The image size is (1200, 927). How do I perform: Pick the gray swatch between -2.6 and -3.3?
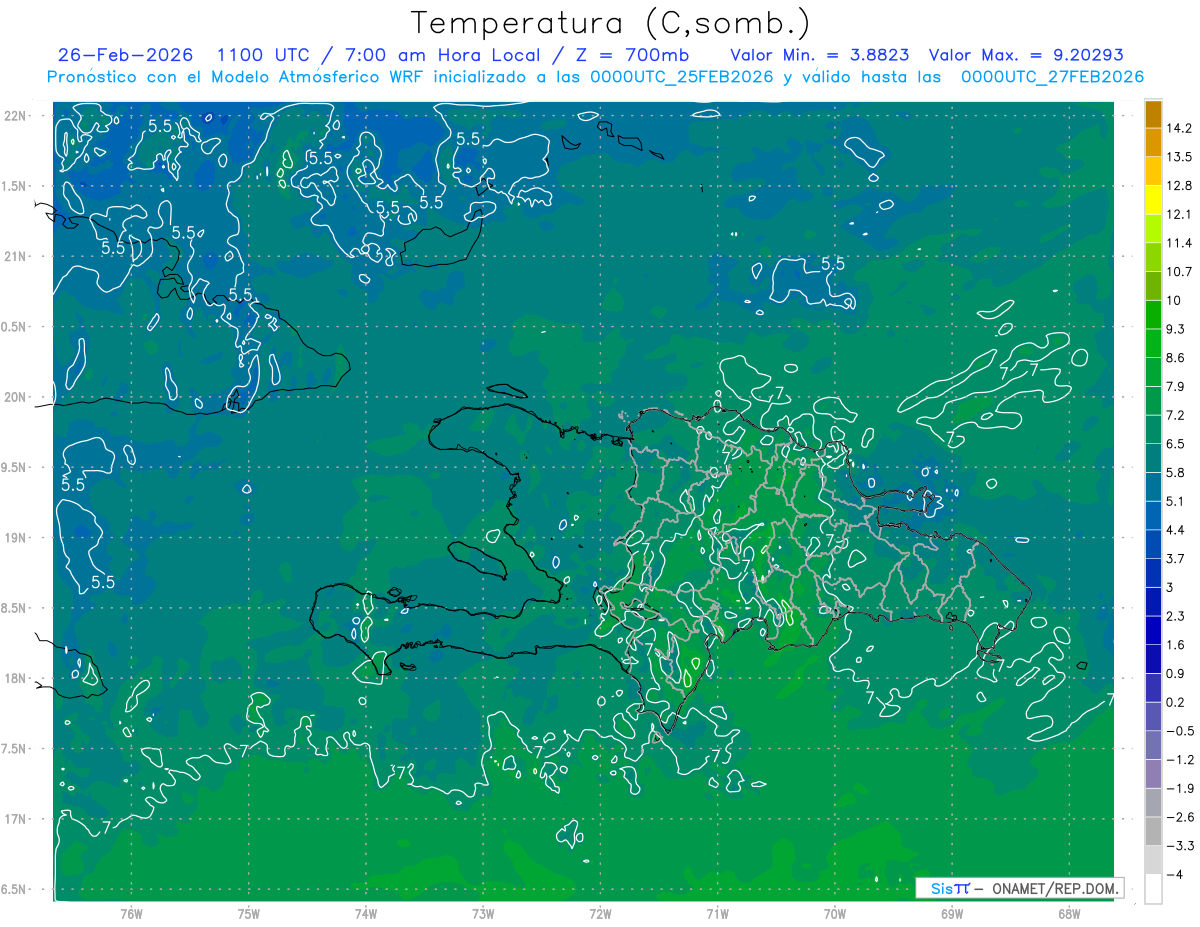click(1153, 831)
